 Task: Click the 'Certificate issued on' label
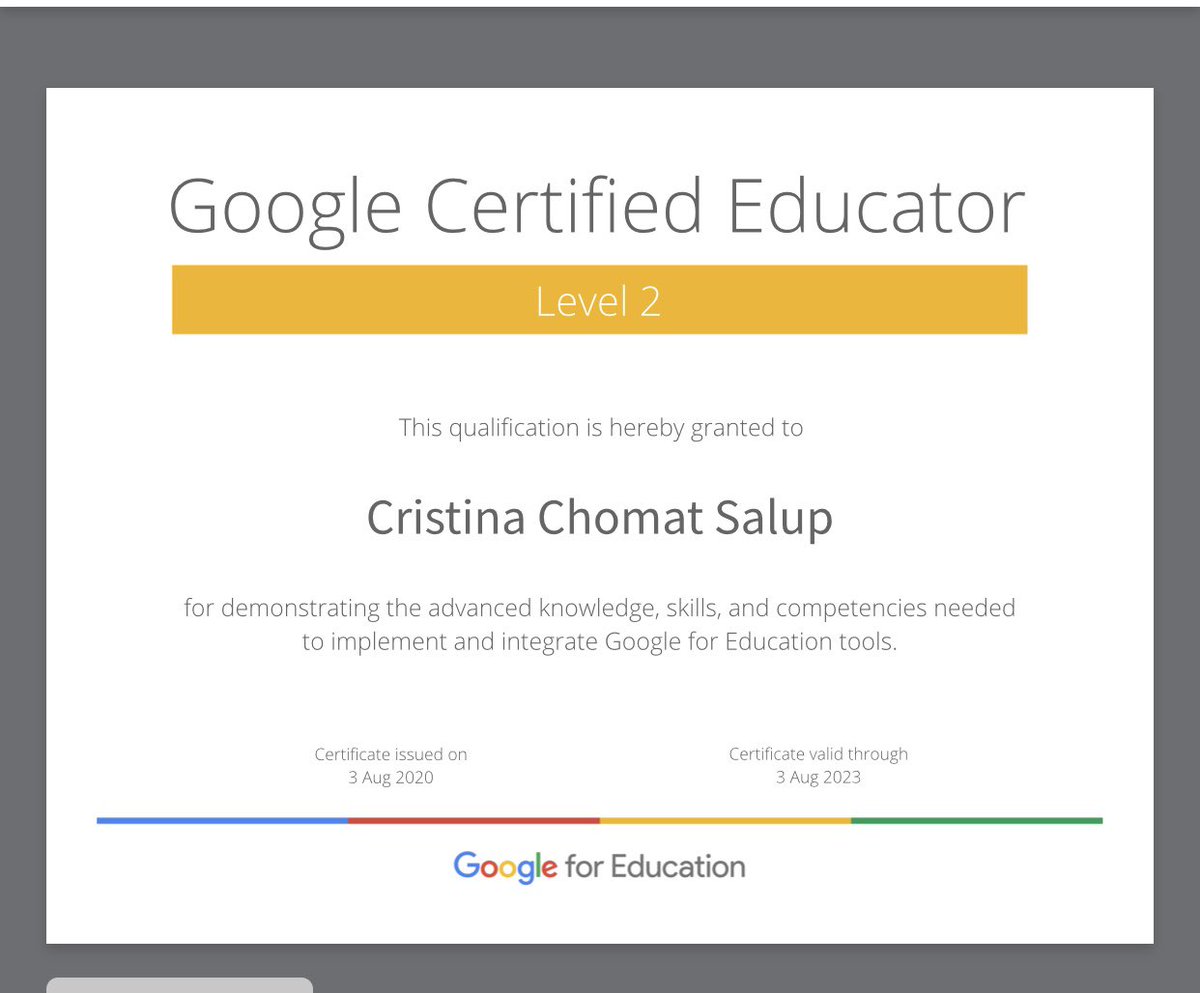point(391,754)
